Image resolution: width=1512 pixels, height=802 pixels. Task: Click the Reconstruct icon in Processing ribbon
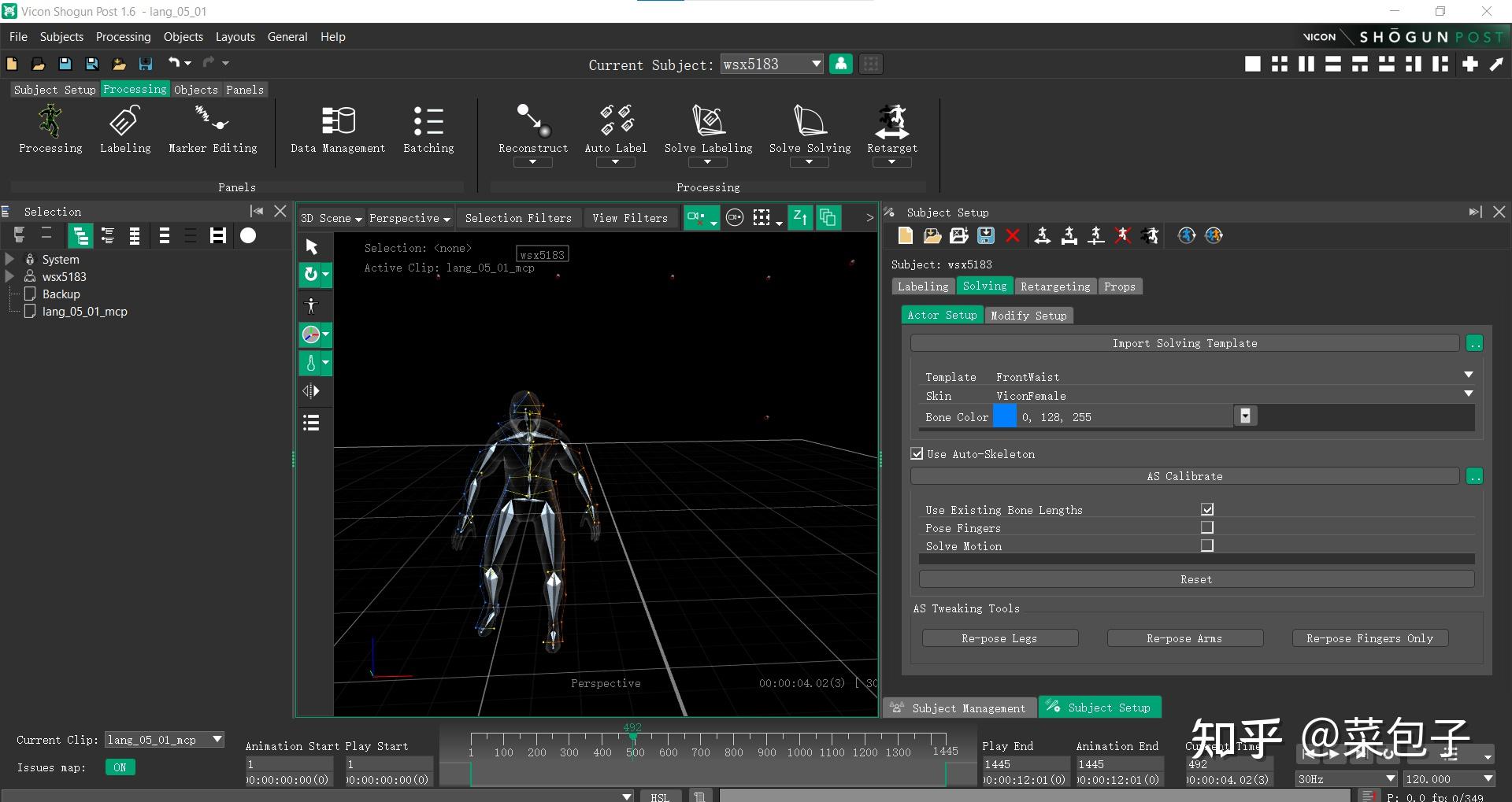532,121
